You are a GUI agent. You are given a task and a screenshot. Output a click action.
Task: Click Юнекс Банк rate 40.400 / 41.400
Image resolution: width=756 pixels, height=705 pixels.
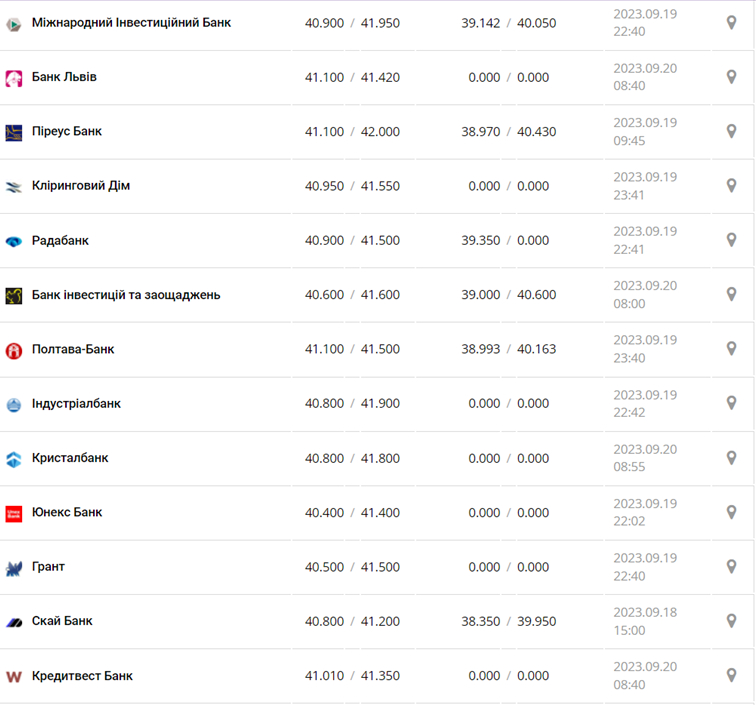click(352, 513)
